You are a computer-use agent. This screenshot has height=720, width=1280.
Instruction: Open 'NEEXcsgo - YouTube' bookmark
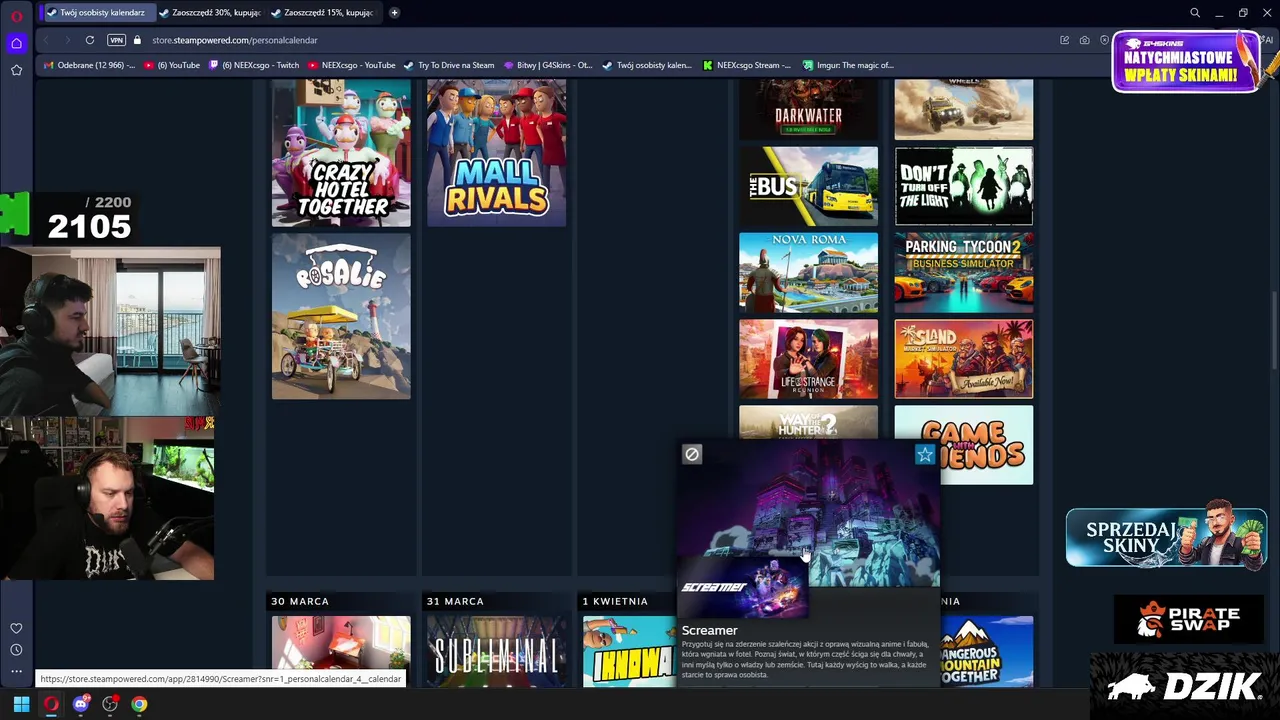[x=352, y=65]
